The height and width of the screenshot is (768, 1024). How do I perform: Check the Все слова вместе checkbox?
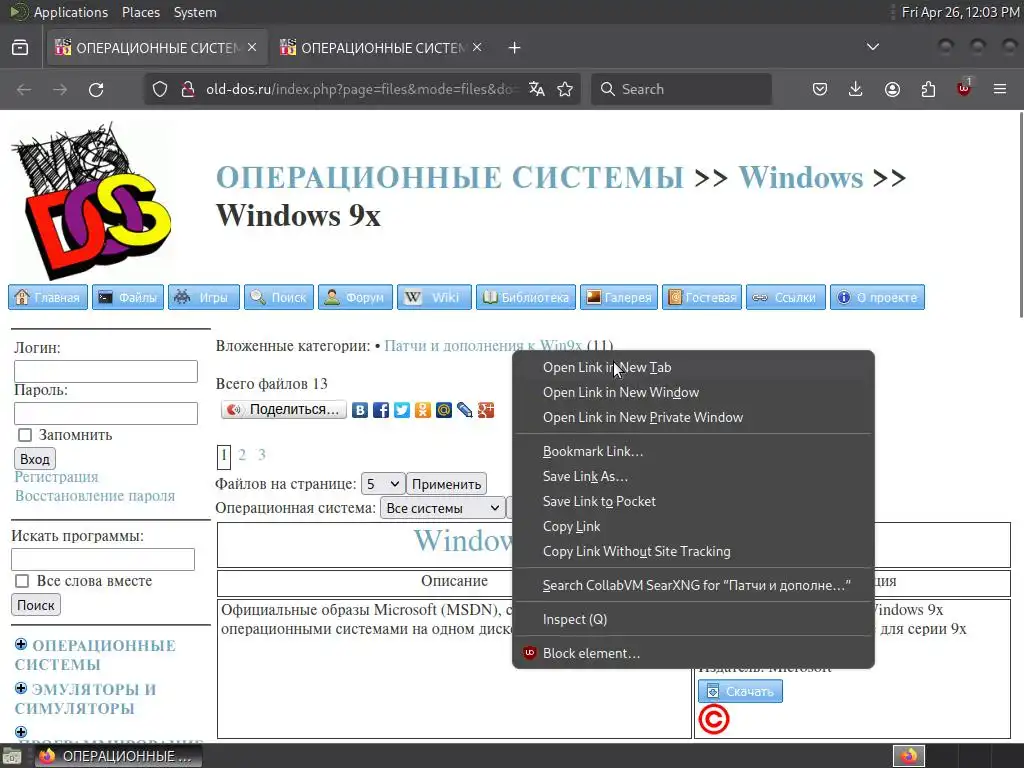(22, 581)
